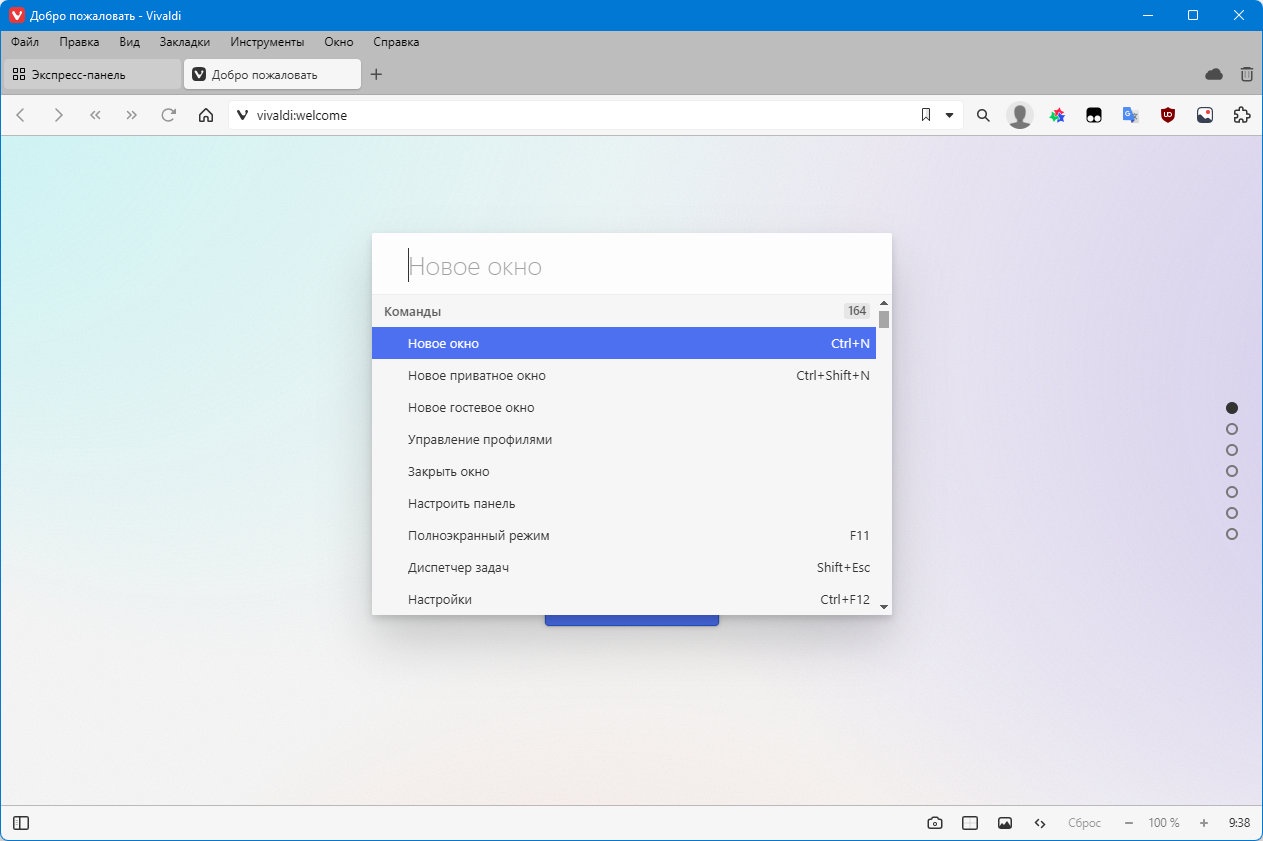The image size is (1263, 841).
Task: Open the Настройки command
Action: pyautogui.click(x=624, y=599)
